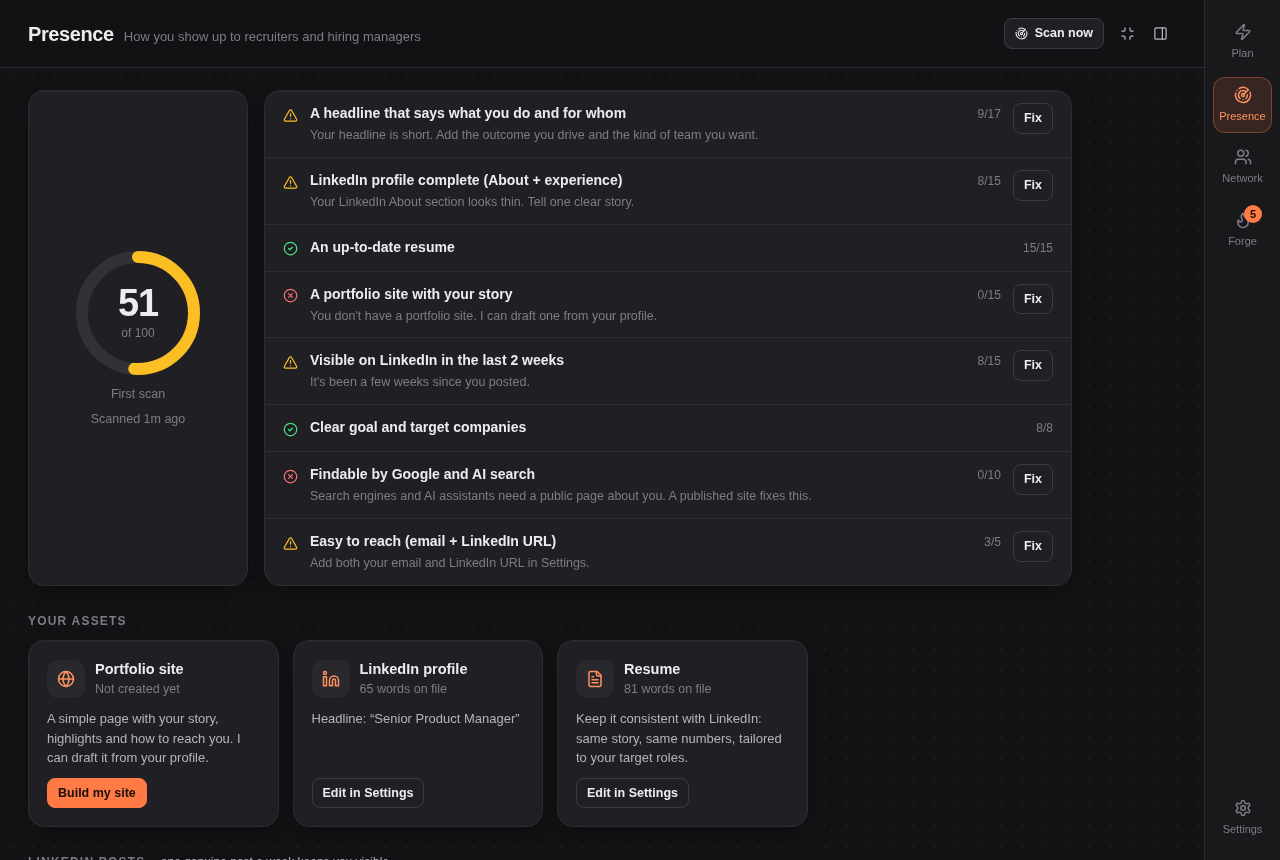Fix the headline item
This screenshot has height=860, width=1280.
[1033, 118]
